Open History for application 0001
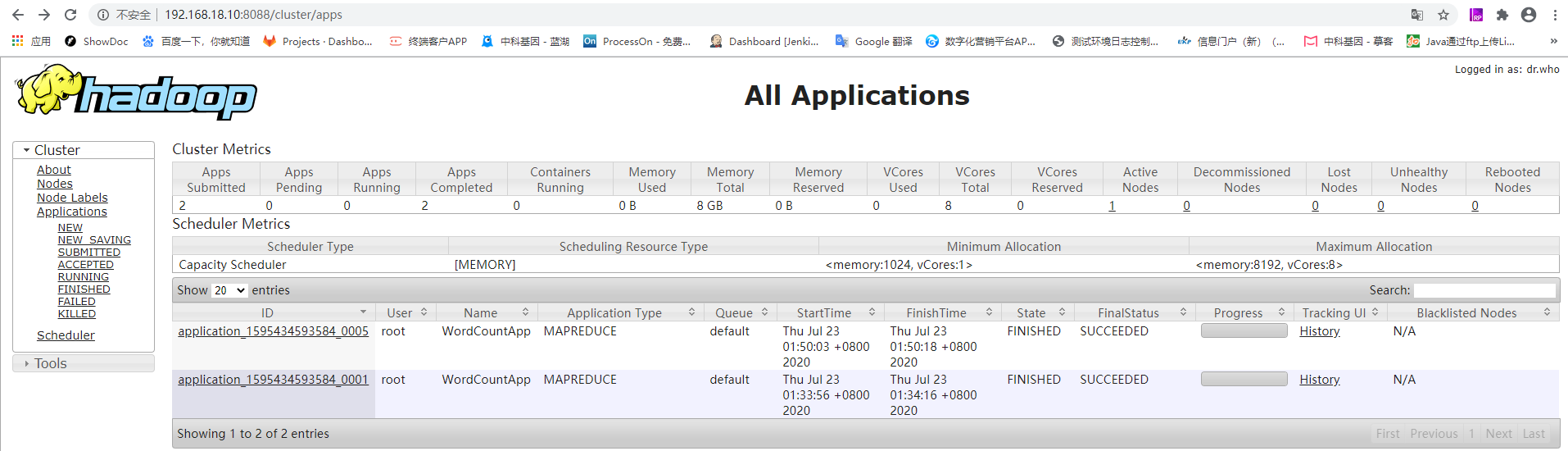Image resolution: width=1568 pixels, height=451 pixels. [1320, 380]
